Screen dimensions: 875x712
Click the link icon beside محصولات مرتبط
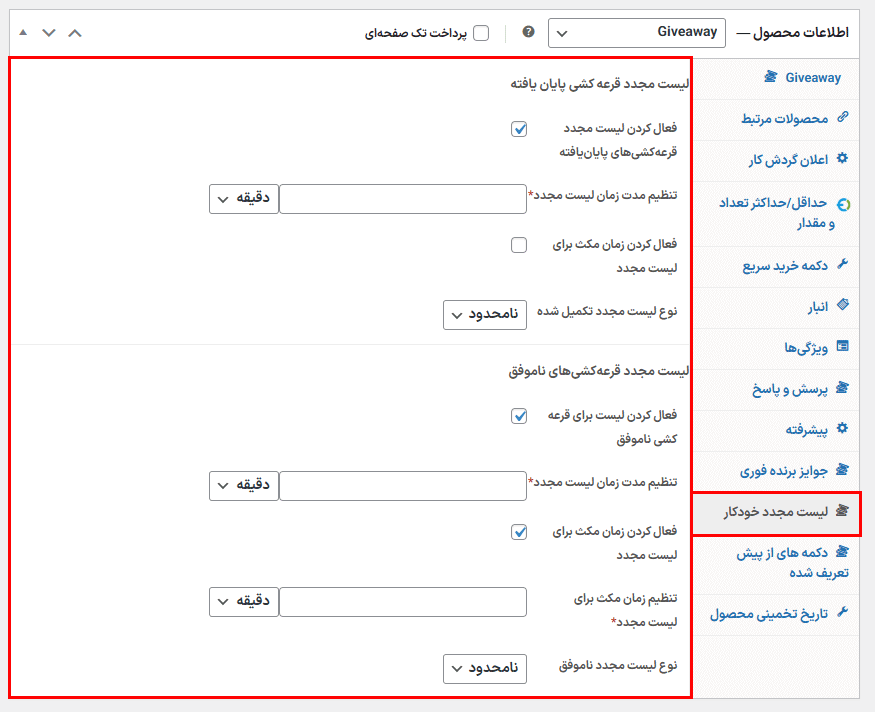pyautogui.click(x=842, y=118)
